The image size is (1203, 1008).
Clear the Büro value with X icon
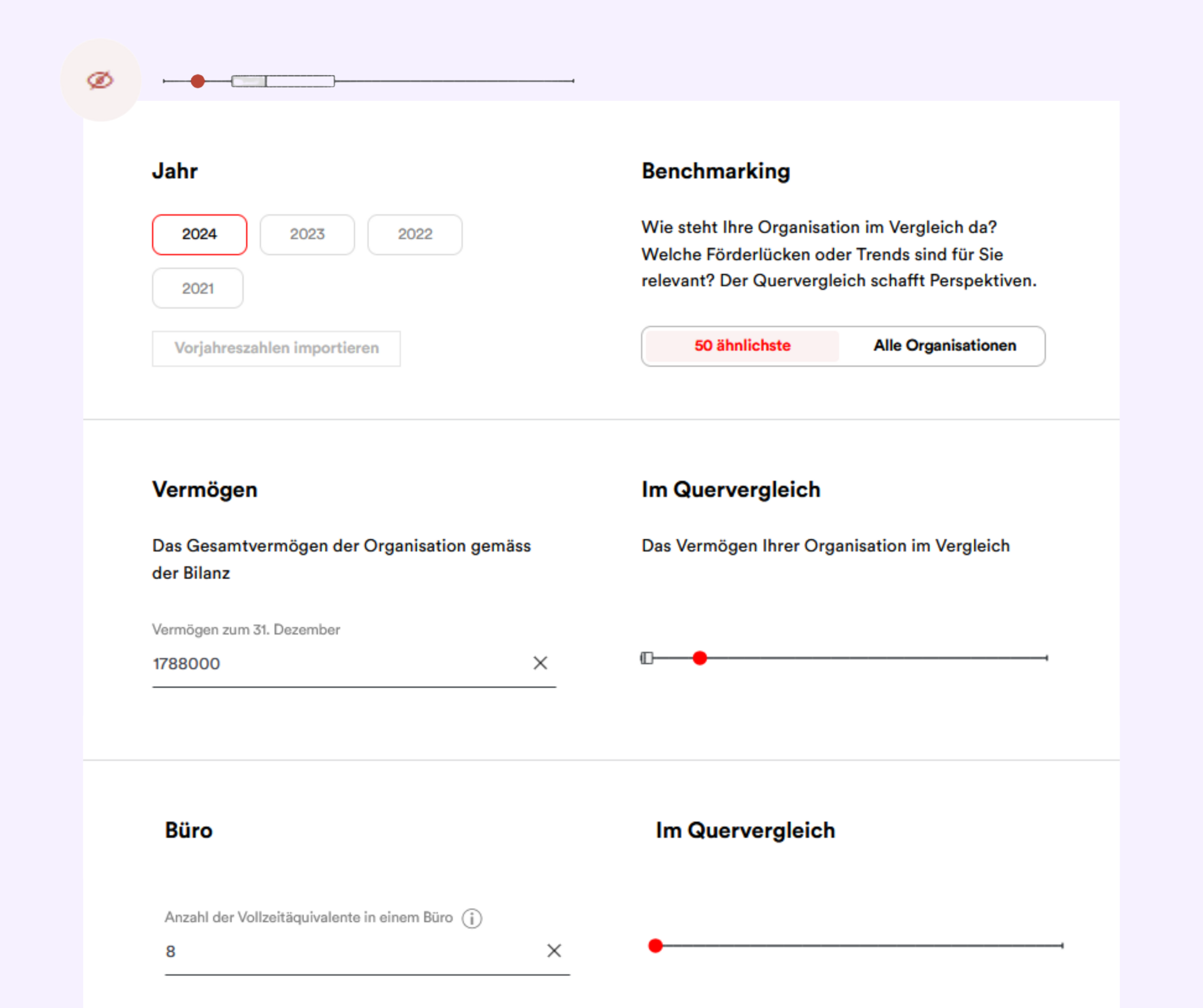click(x=553, y=951)
